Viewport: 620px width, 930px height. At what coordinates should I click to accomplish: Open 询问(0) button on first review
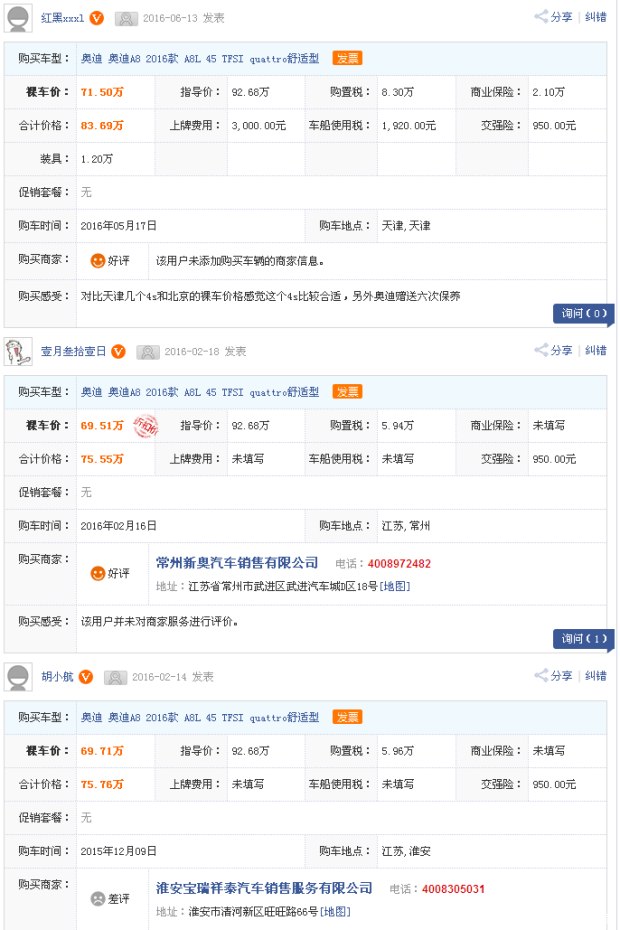coord(584,313)
